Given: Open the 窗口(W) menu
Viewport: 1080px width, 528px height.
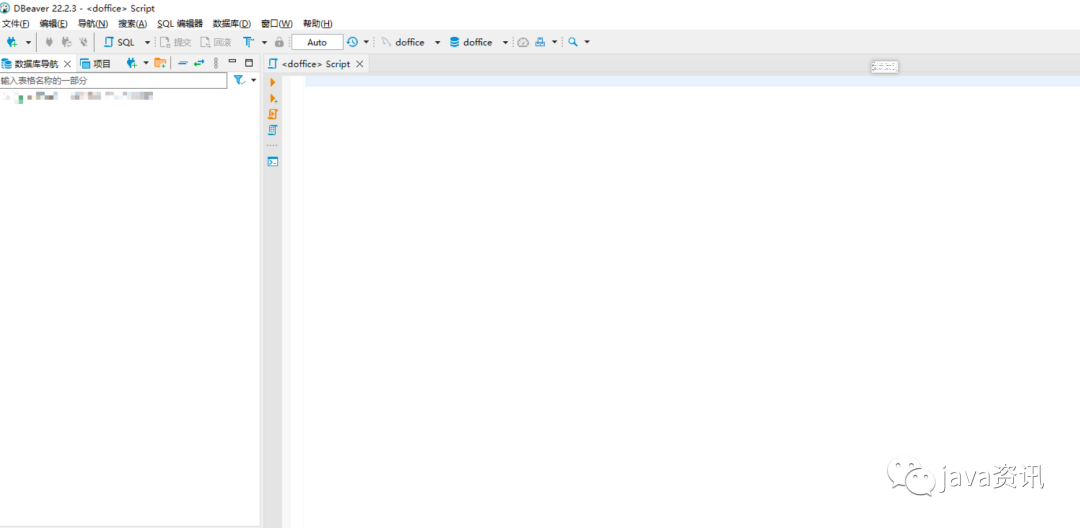Looking at the screenshot, I should pos(277,23).
